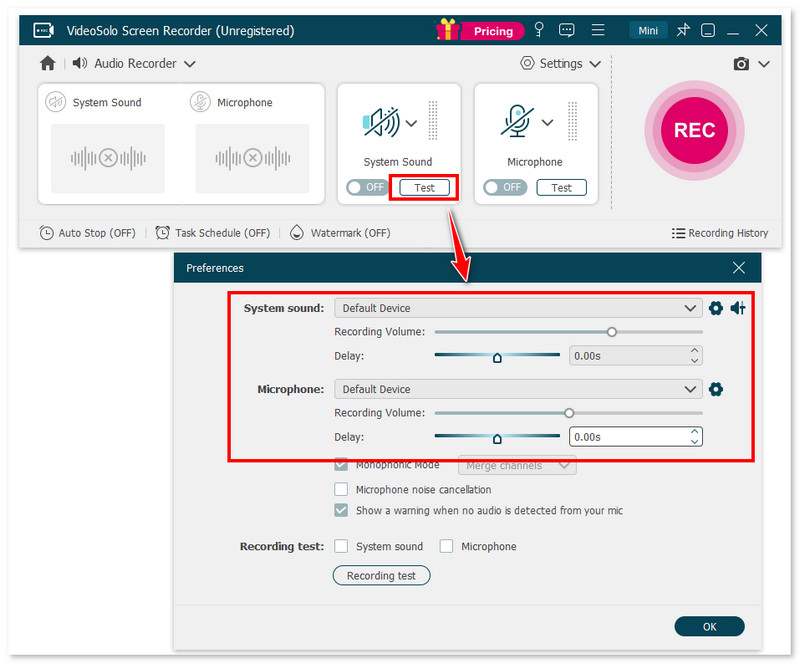The image size is (800, 664).
Task: Click the Settings gear-ring icon
Action: [527, 63]
